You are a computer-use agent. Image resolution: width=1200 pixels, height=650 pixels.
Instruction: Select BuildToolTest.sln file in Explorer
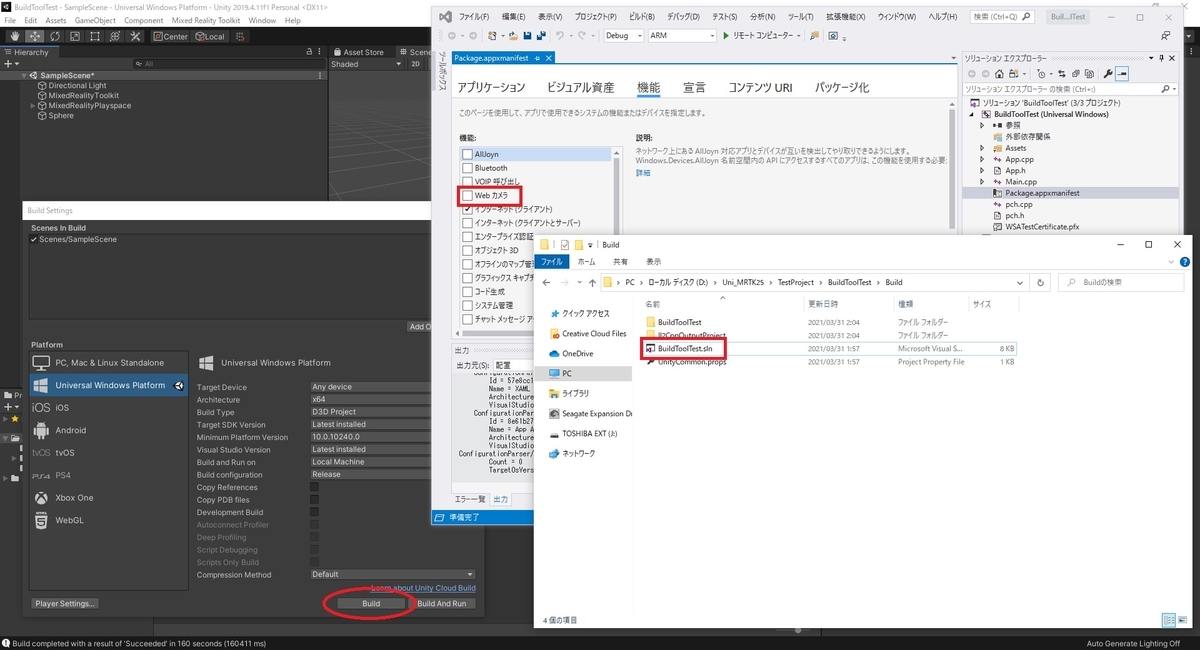686,348
